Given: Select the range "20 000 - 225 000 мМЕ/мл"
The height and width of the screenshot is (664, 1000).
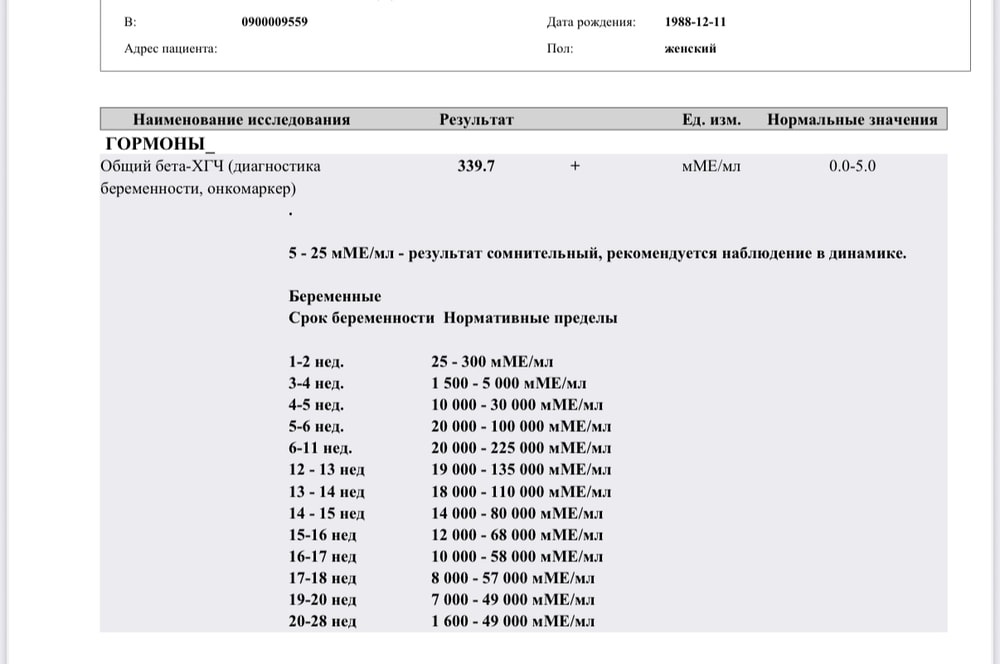Looking at the screenshot, I should click(520, 448).
